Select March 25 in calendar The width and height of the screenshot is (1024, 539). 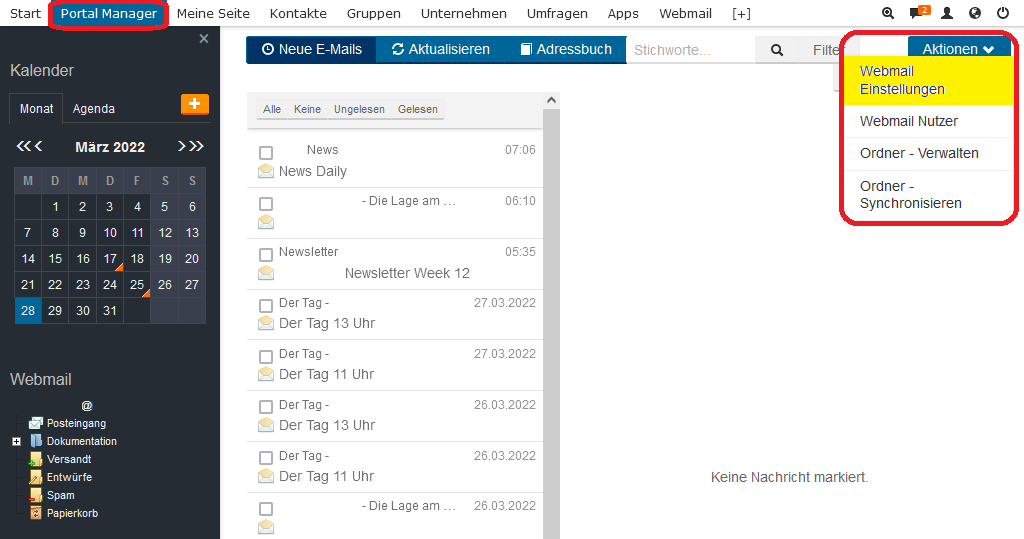tap(137, 285)
